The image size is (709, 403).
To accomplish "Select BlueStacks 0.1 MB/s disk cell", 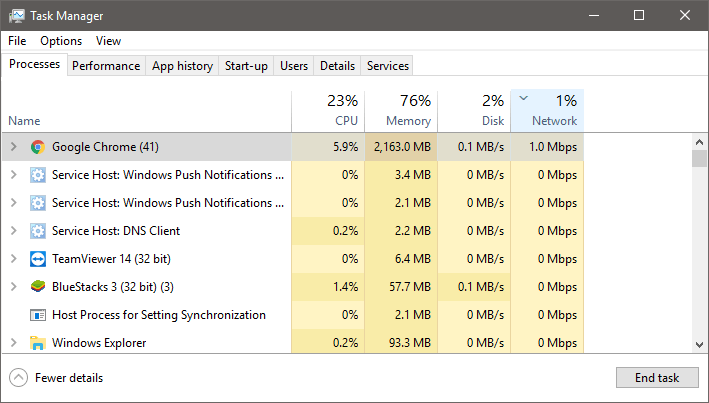I will (x=474, y=287).
